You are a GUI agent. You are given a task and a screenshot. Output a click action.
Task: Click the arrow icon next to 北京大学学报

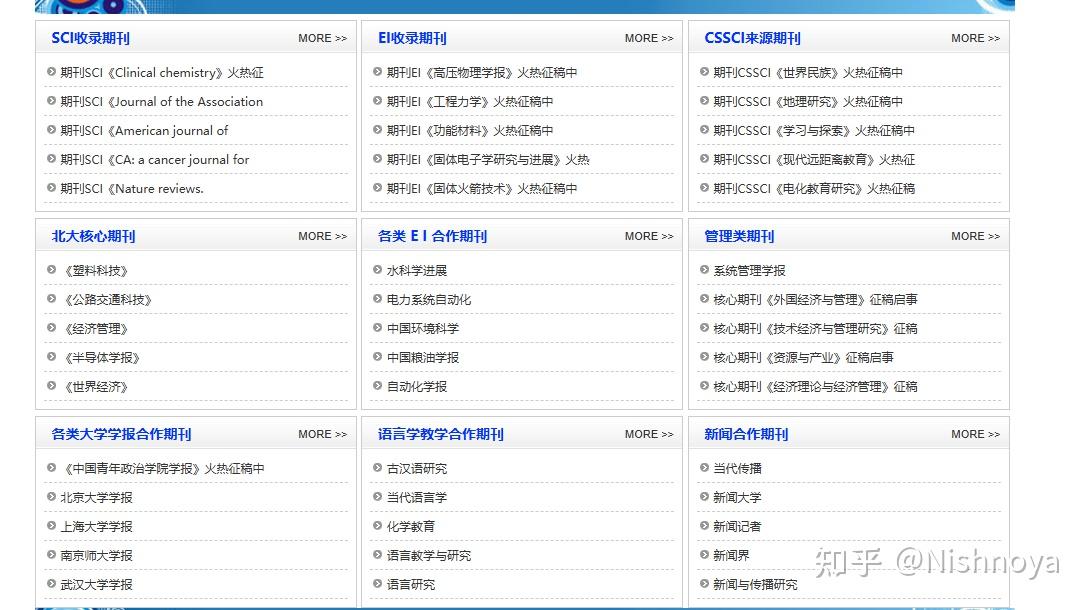50,497
